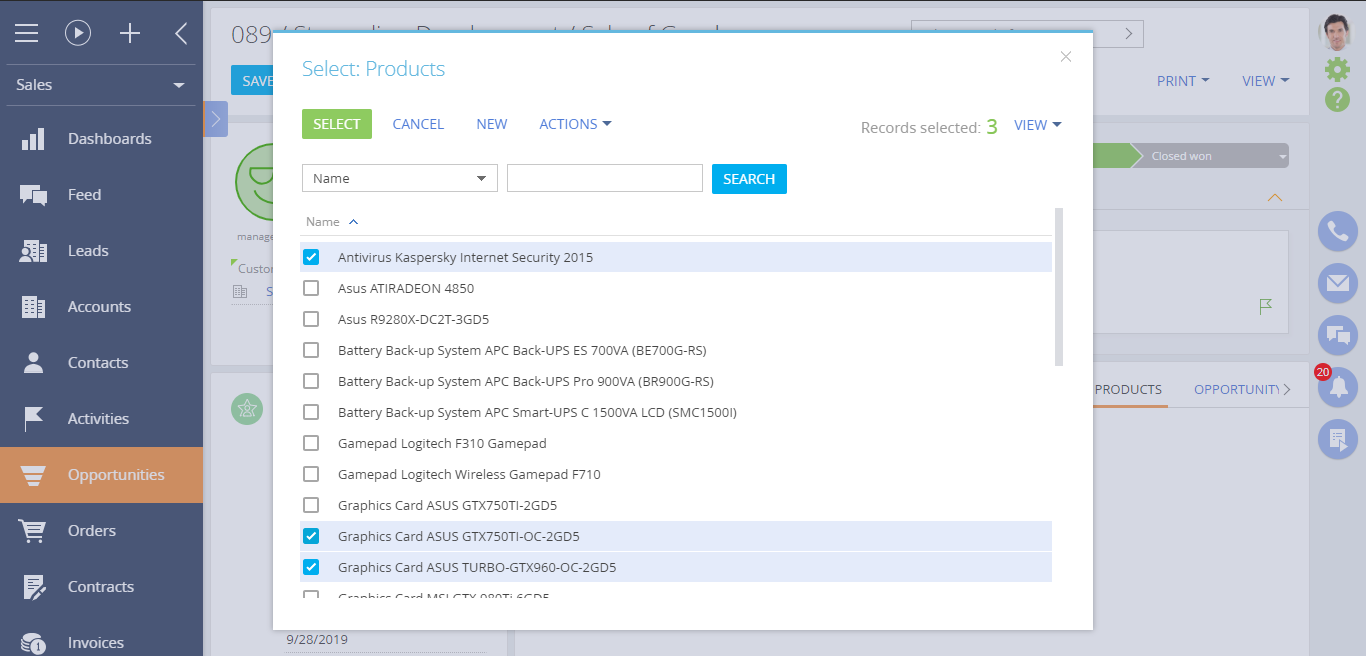
Task: Close the Select Products dialog
Action: coord(1066,57)
